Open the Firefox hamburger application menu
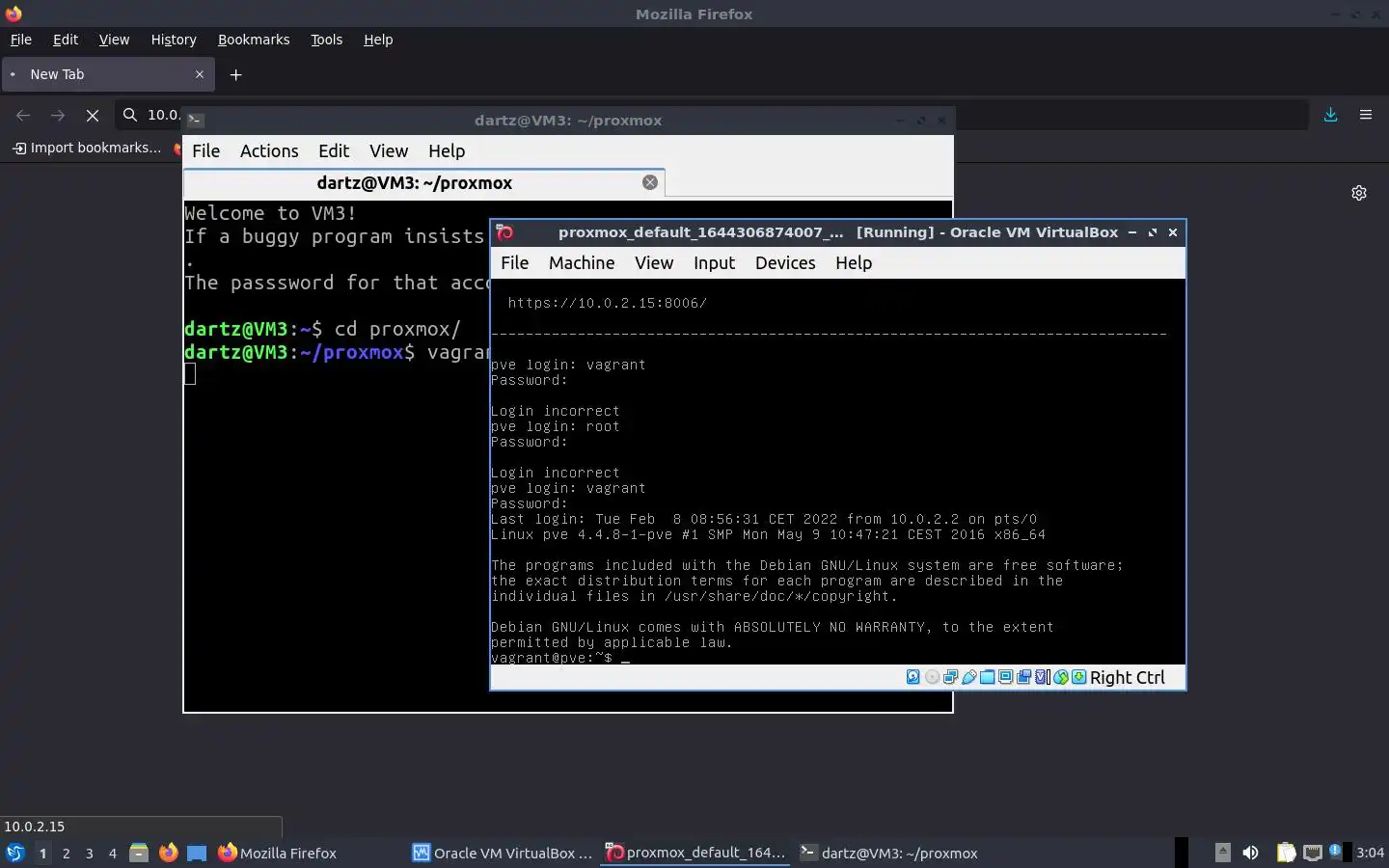The height and width of the screenshot is (868, 1389). (x=1366, y=115)
